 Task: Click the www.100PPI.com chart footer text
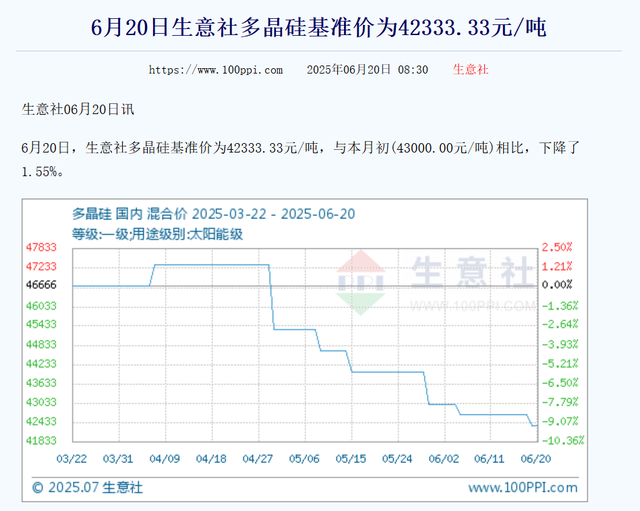pyautogui.click(x=523, y=488)
